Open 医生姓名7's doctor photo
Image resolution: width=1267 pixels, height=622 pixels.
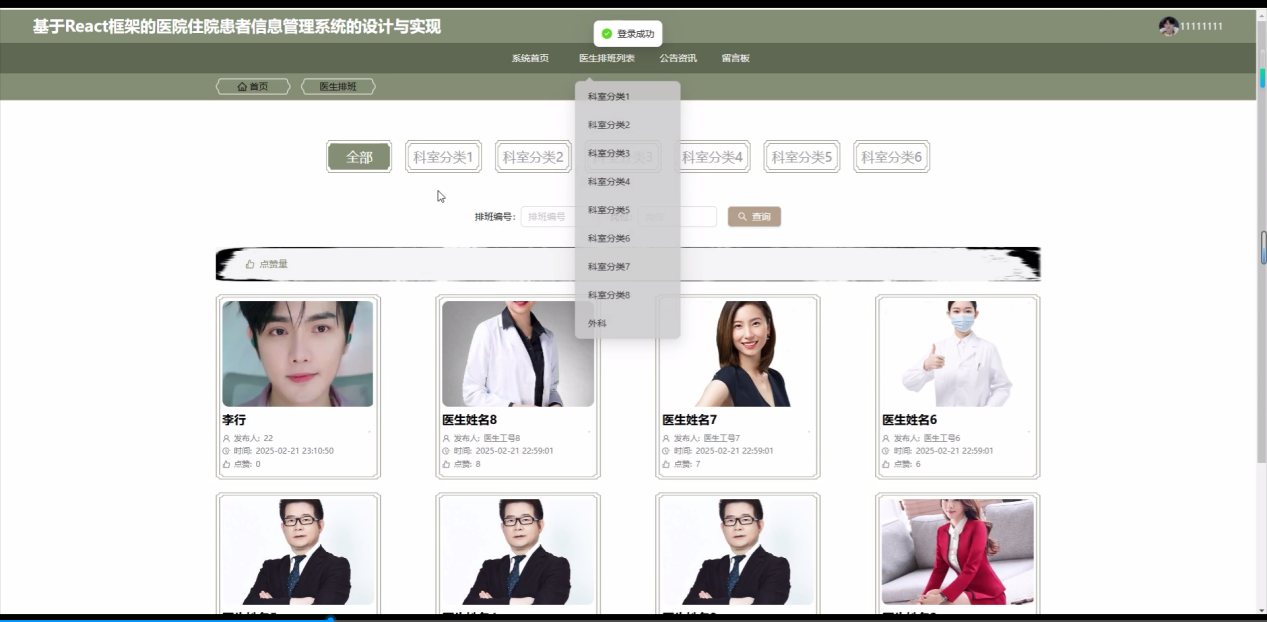738,354
